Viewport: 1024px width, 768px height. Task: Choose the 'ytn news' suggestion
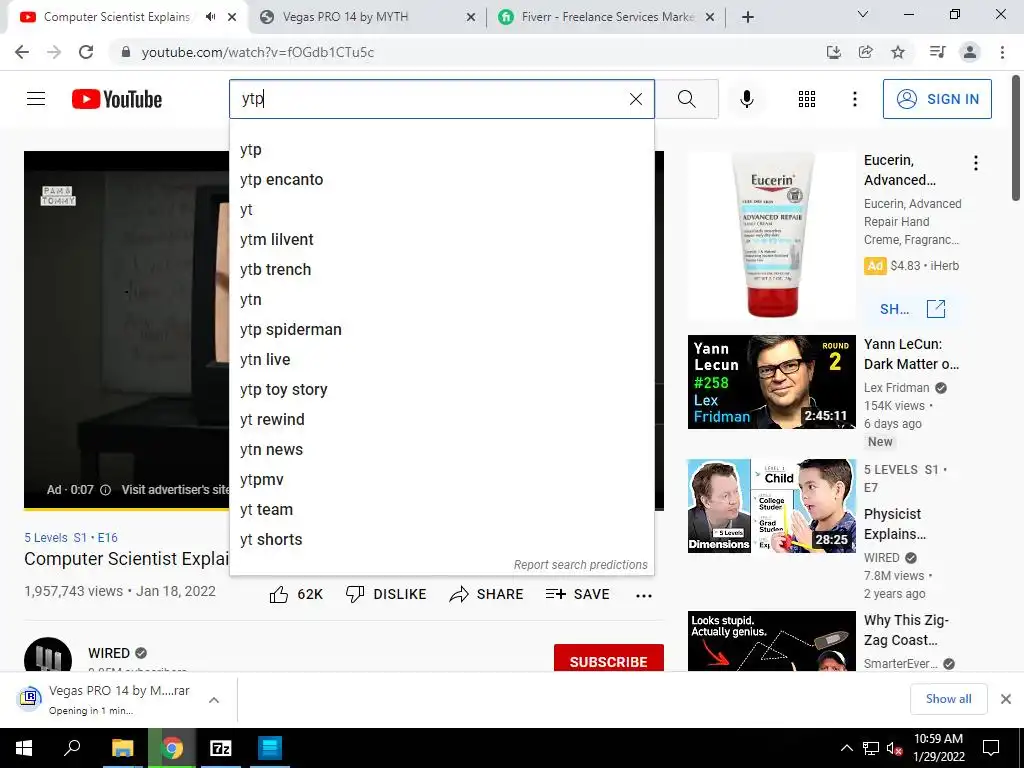441,450
